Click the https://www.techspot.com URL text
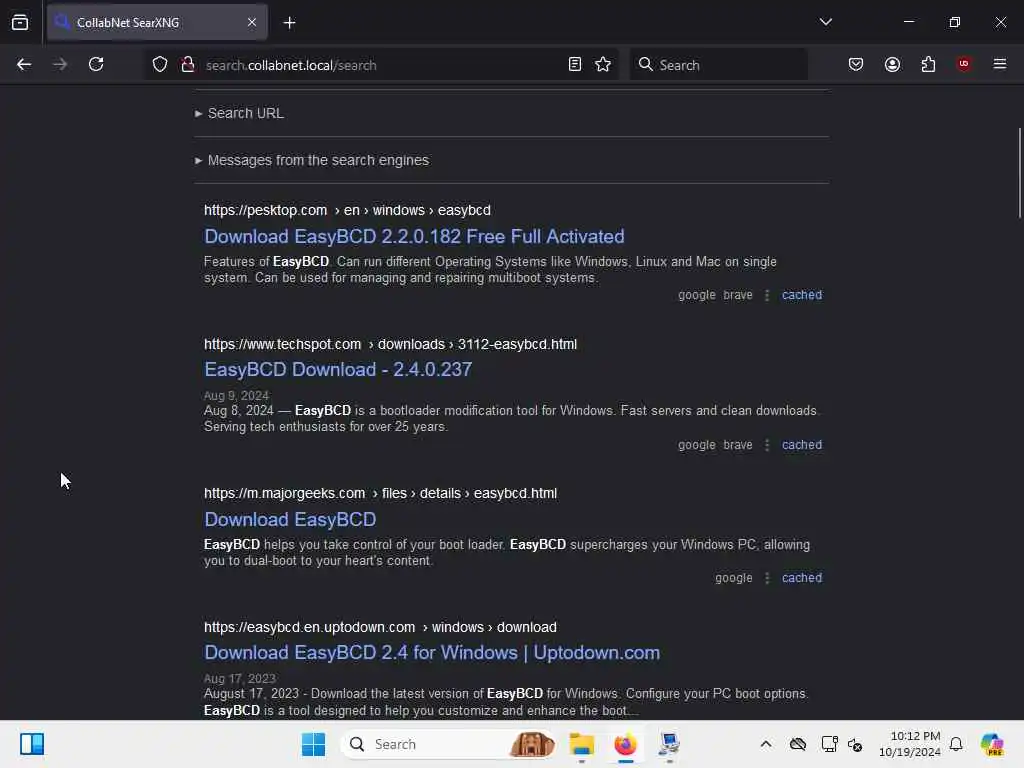Image resolution: width=1024 pixels, height=768 pixels. point(282,344)
